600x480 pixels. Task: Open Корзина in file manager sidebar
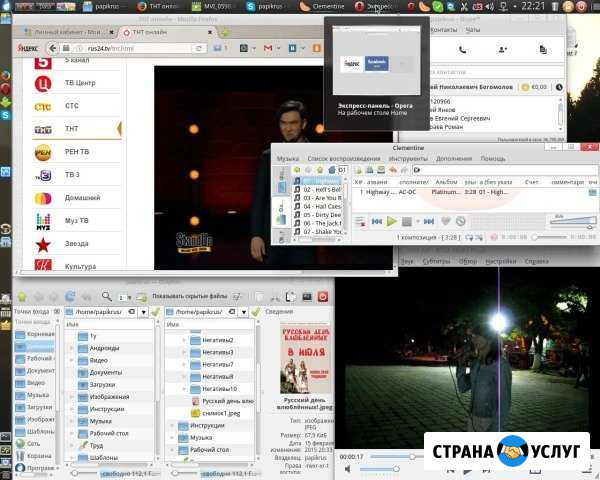(x=34, y=456)
